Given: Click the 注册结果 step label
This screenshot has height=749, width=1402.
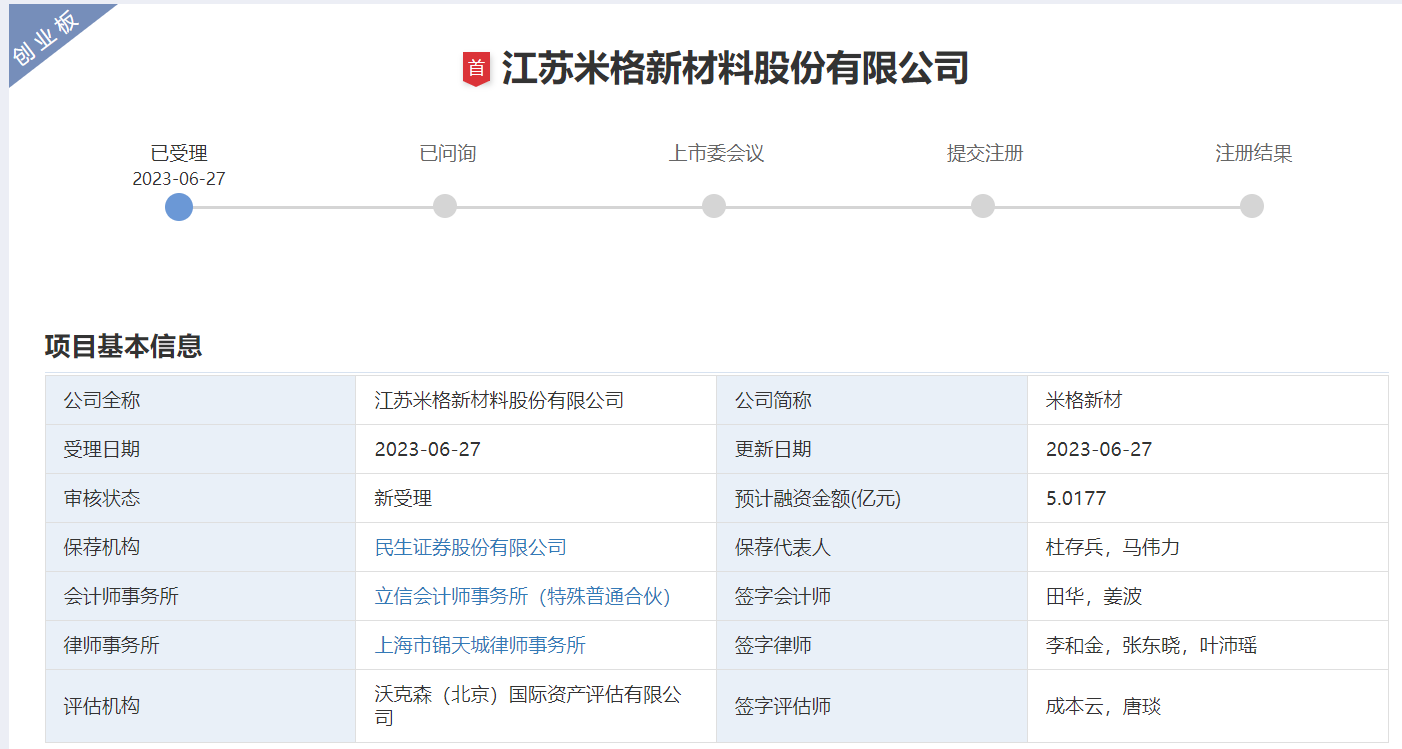Looking at the screenshot, I should point(1254,153).
